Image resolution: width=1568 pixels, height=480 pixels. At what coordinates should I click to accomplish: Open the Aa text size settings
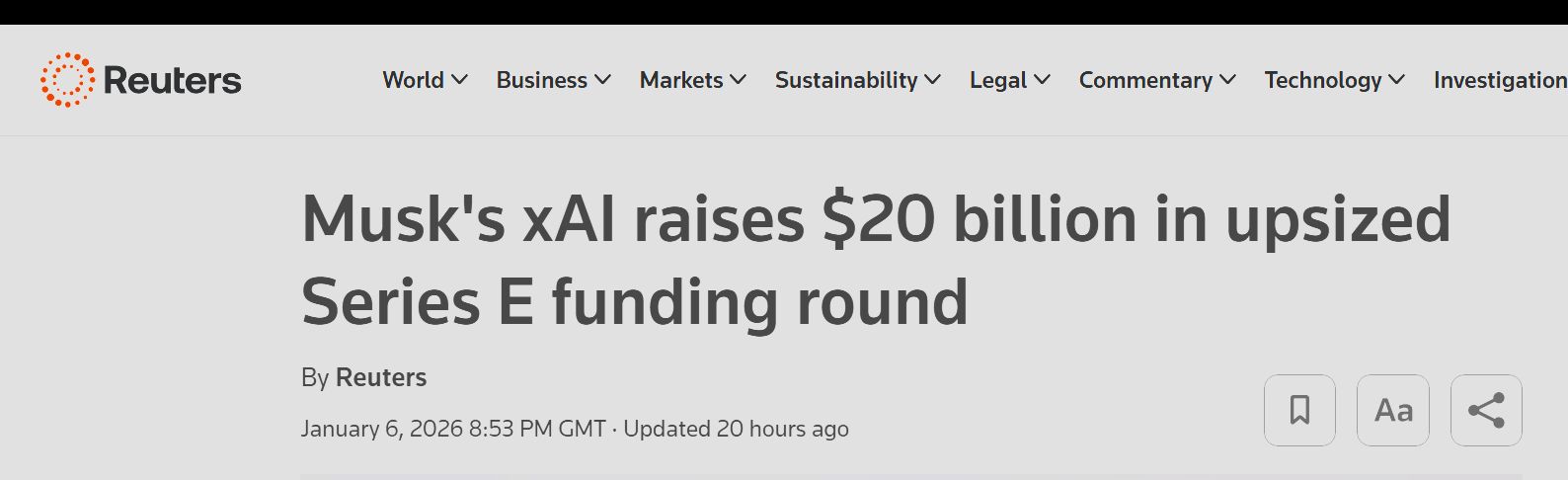[1392, 410]
